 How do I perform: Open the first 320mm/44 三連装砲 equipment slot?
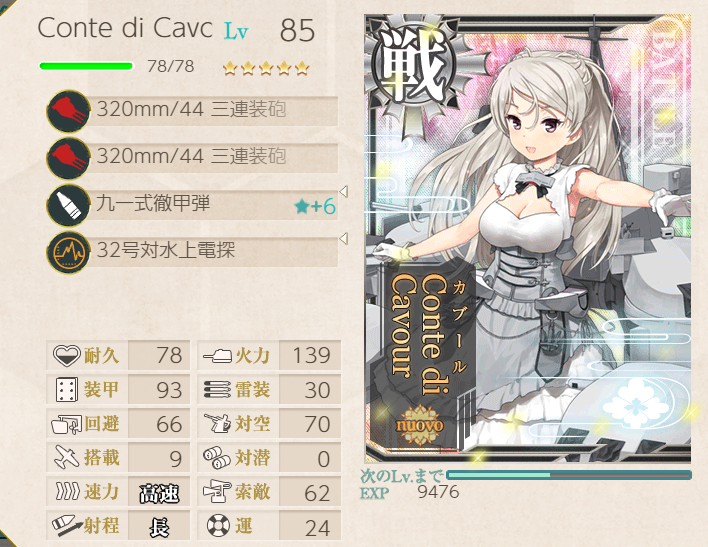tap(193, 111)
